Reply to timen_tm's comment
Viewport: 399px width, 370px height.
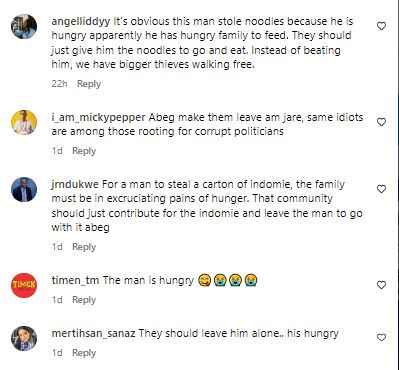[x=84, y=300]
